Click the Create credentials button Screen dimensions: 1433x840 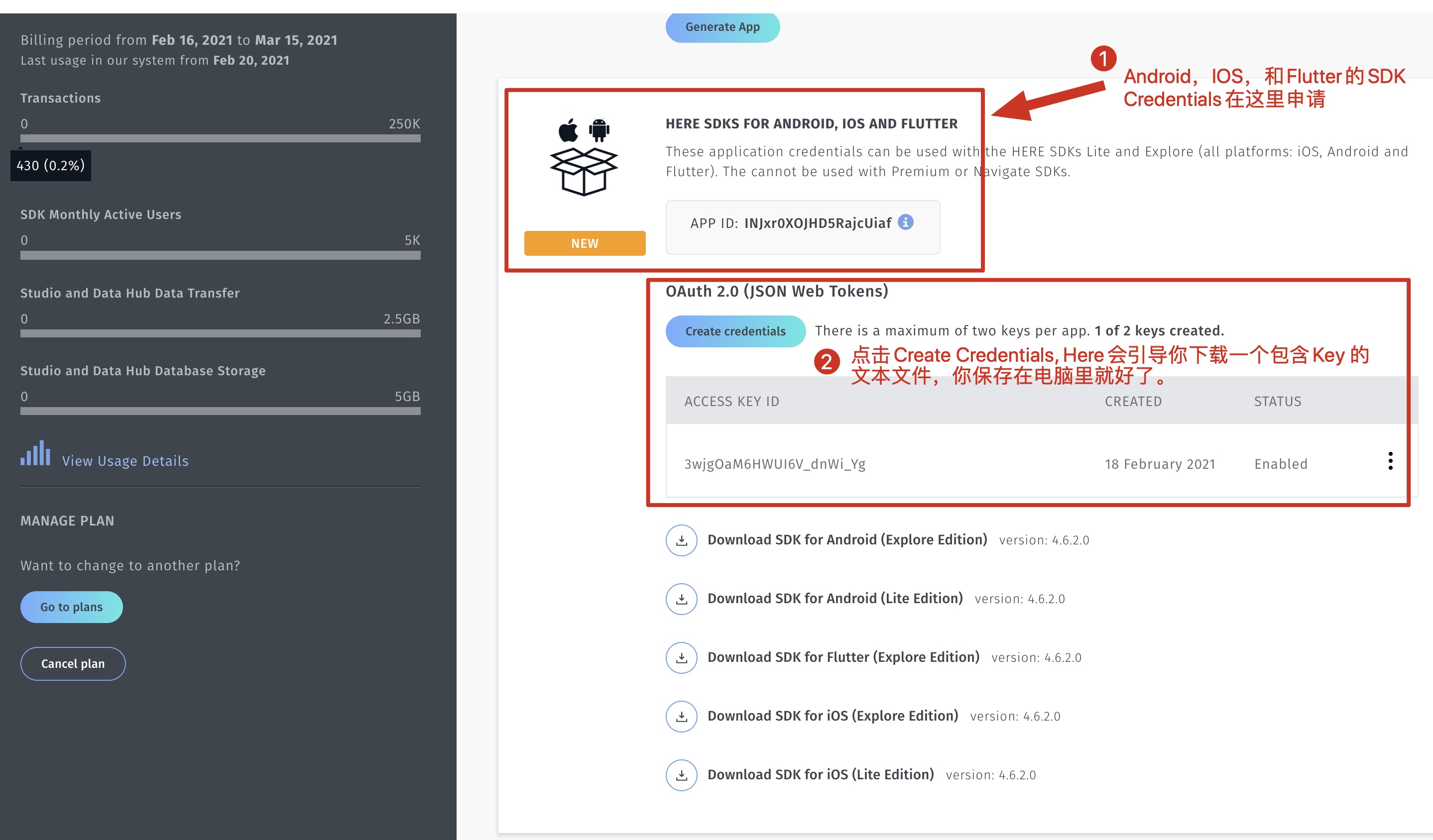pos(735,331)
